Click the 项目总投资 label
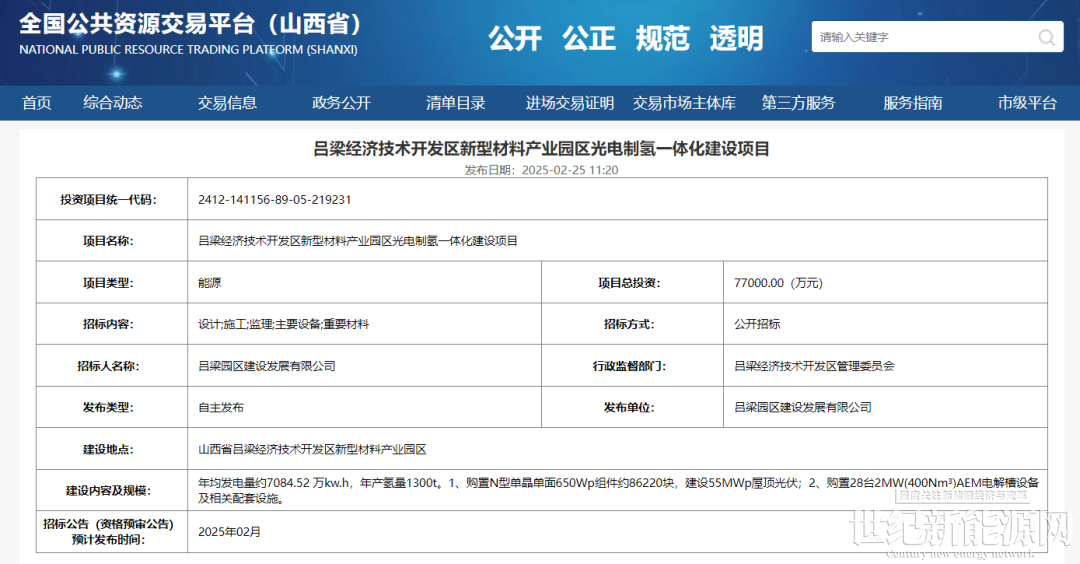The image size is (1080, 564). (x=629, y=283)
